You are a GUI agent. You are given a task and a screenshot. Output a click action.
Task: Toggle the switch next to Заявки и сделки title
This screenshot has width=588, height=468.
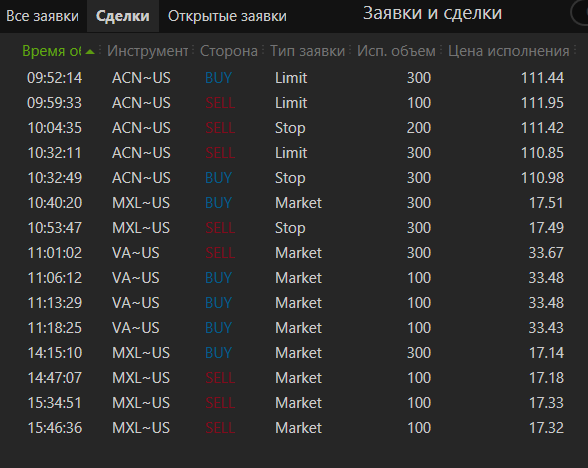tap(579, 13)
